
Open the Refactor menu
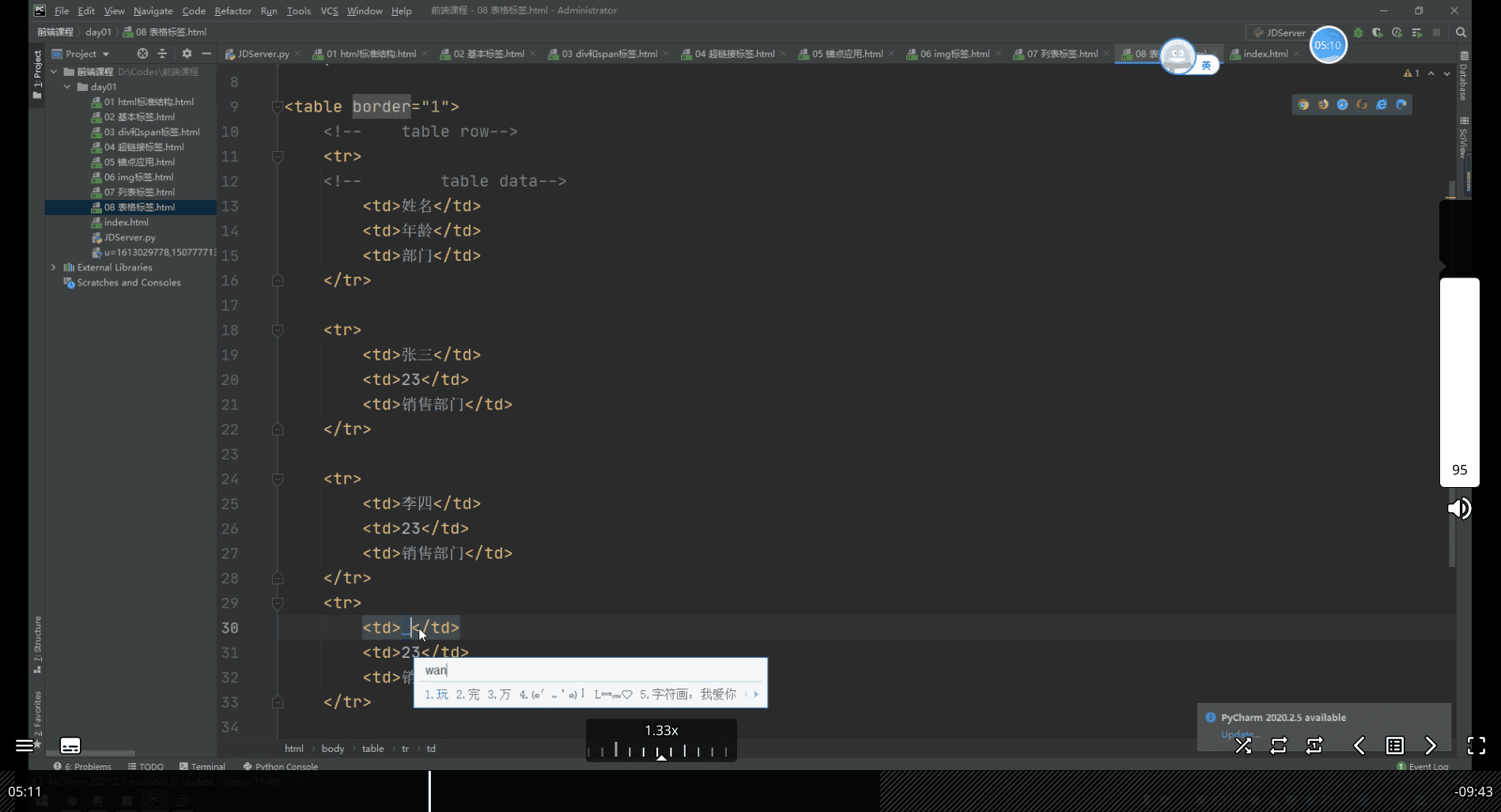(x=233, y=11)
